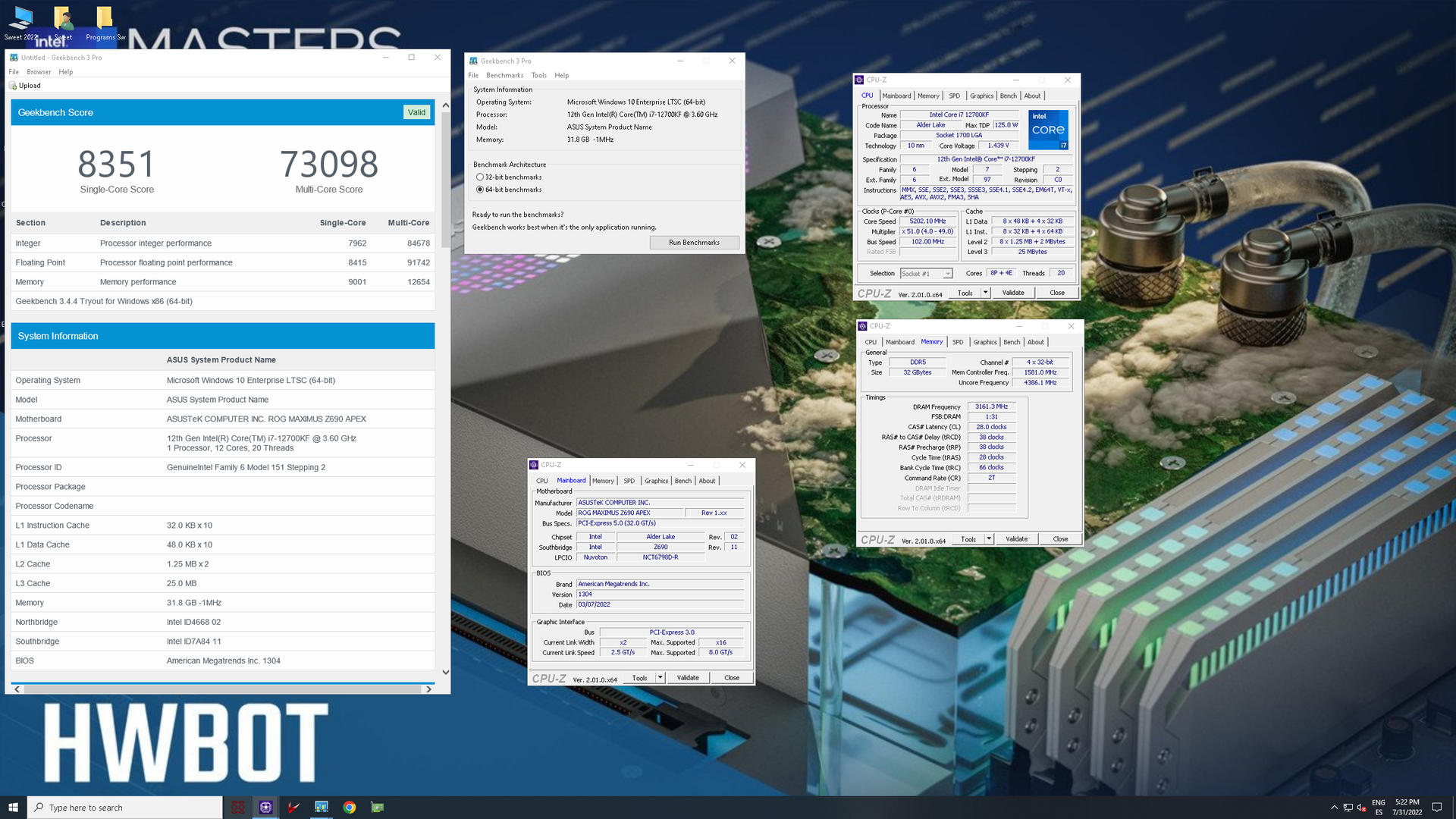Expand Tools dropdown arrow in CPU-Z Memory window
This screenshot has height=819, width=1456.
(x=989, y=539)
